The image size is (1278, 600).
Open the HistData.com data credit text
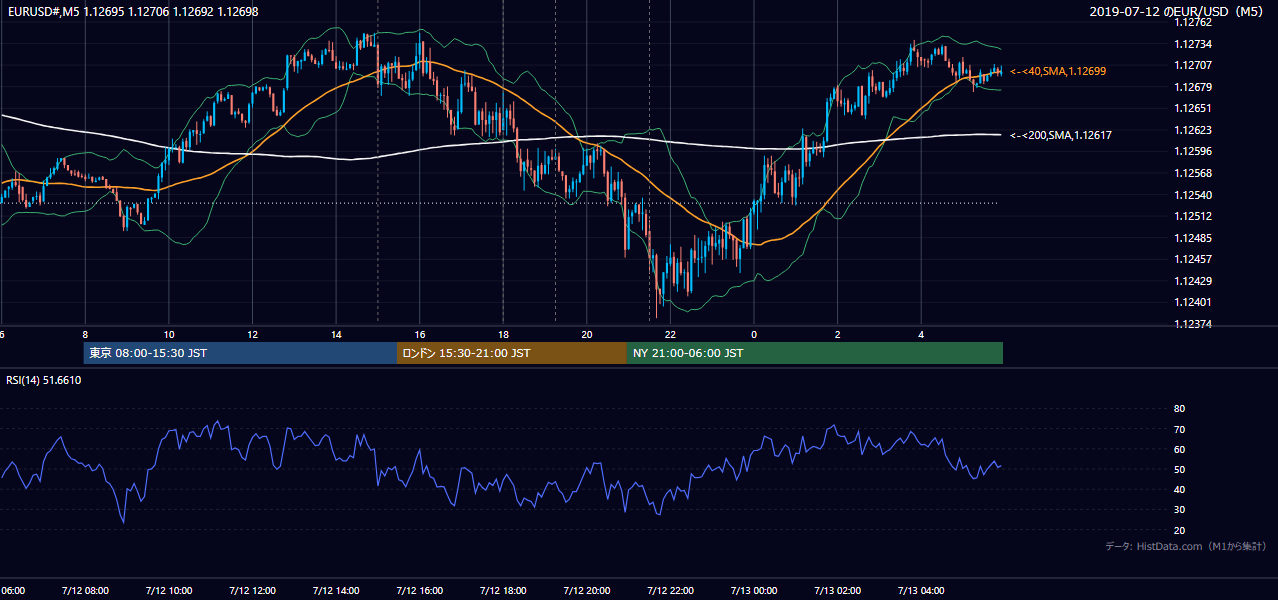(1186, 547)
